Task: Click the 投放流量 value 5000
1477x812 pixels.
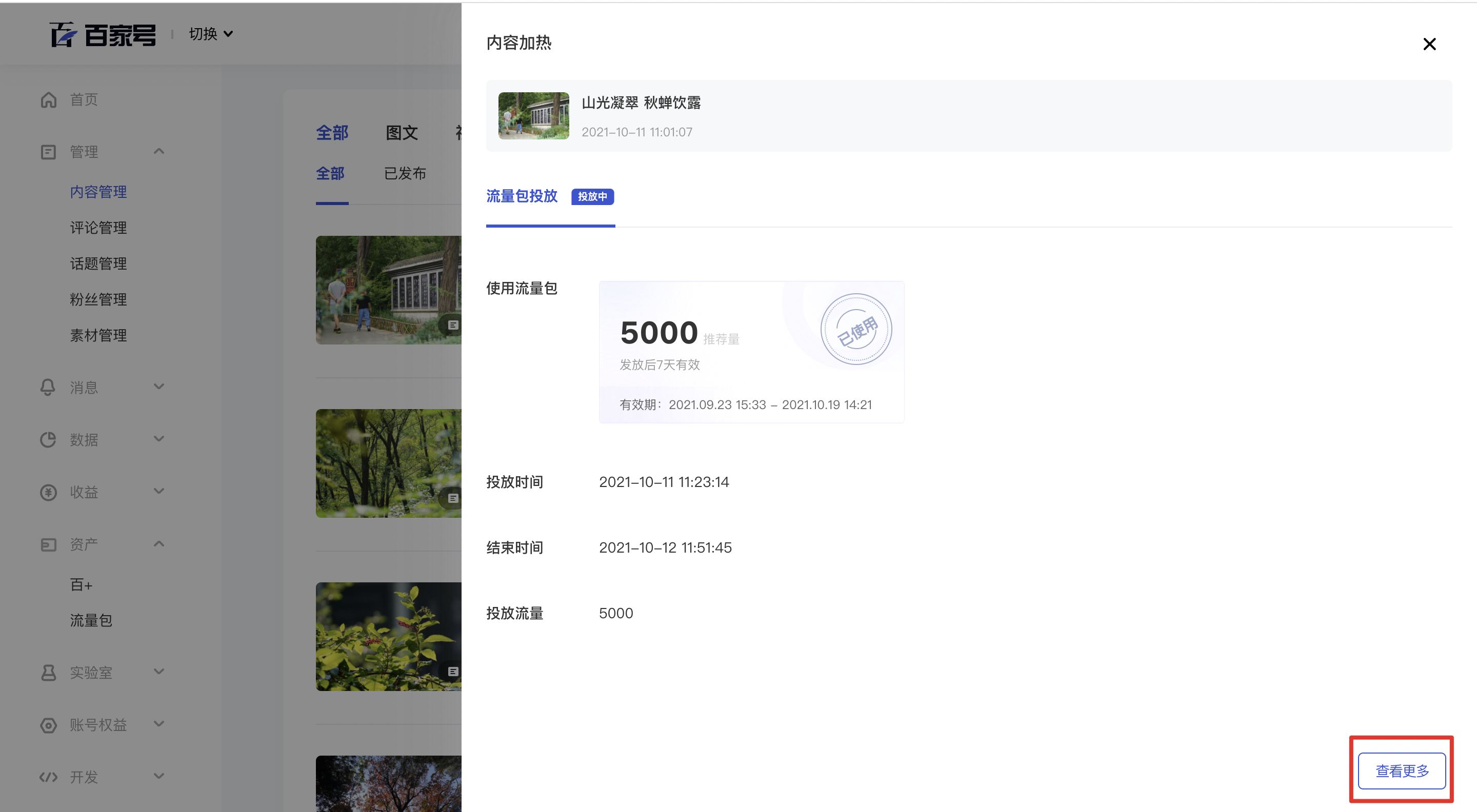Action: [x=616, y=614]
